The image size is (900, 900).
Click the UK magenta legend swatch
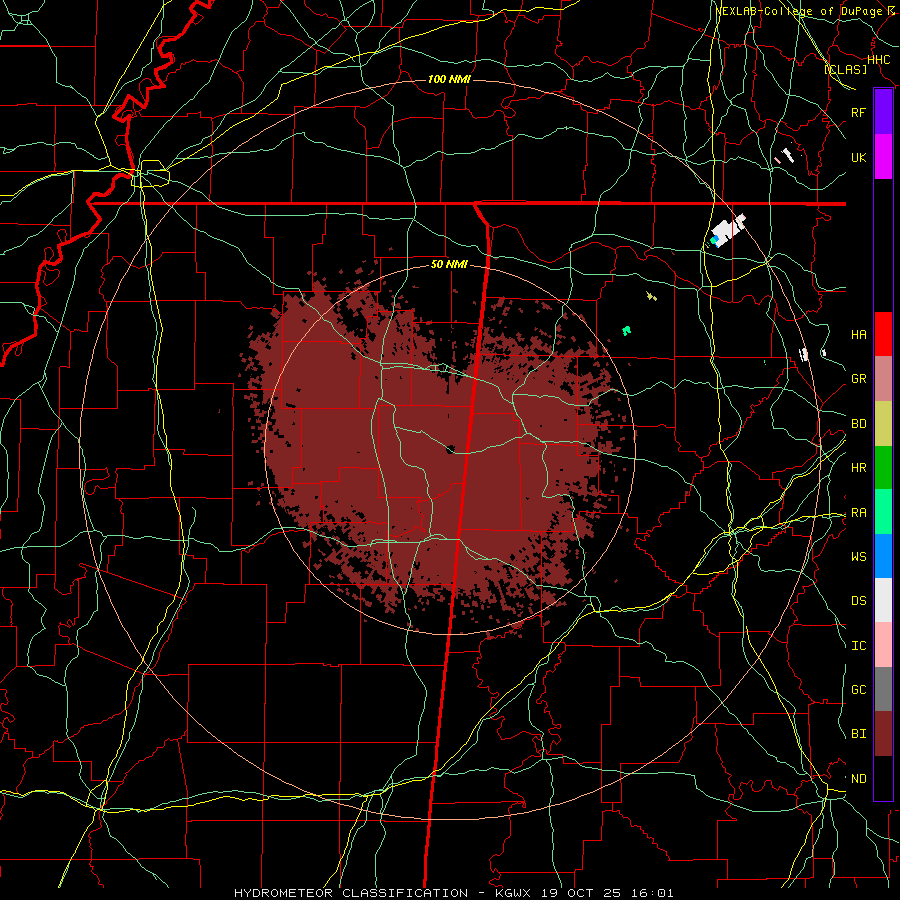click(883, 157)
